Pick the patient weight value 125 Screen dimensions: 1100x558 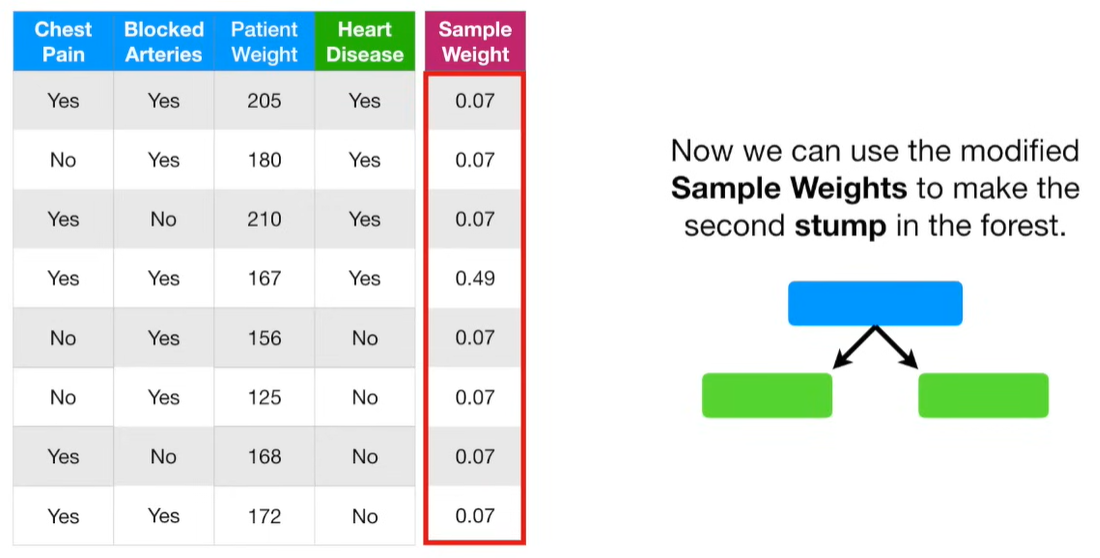[x=264, y=397]
